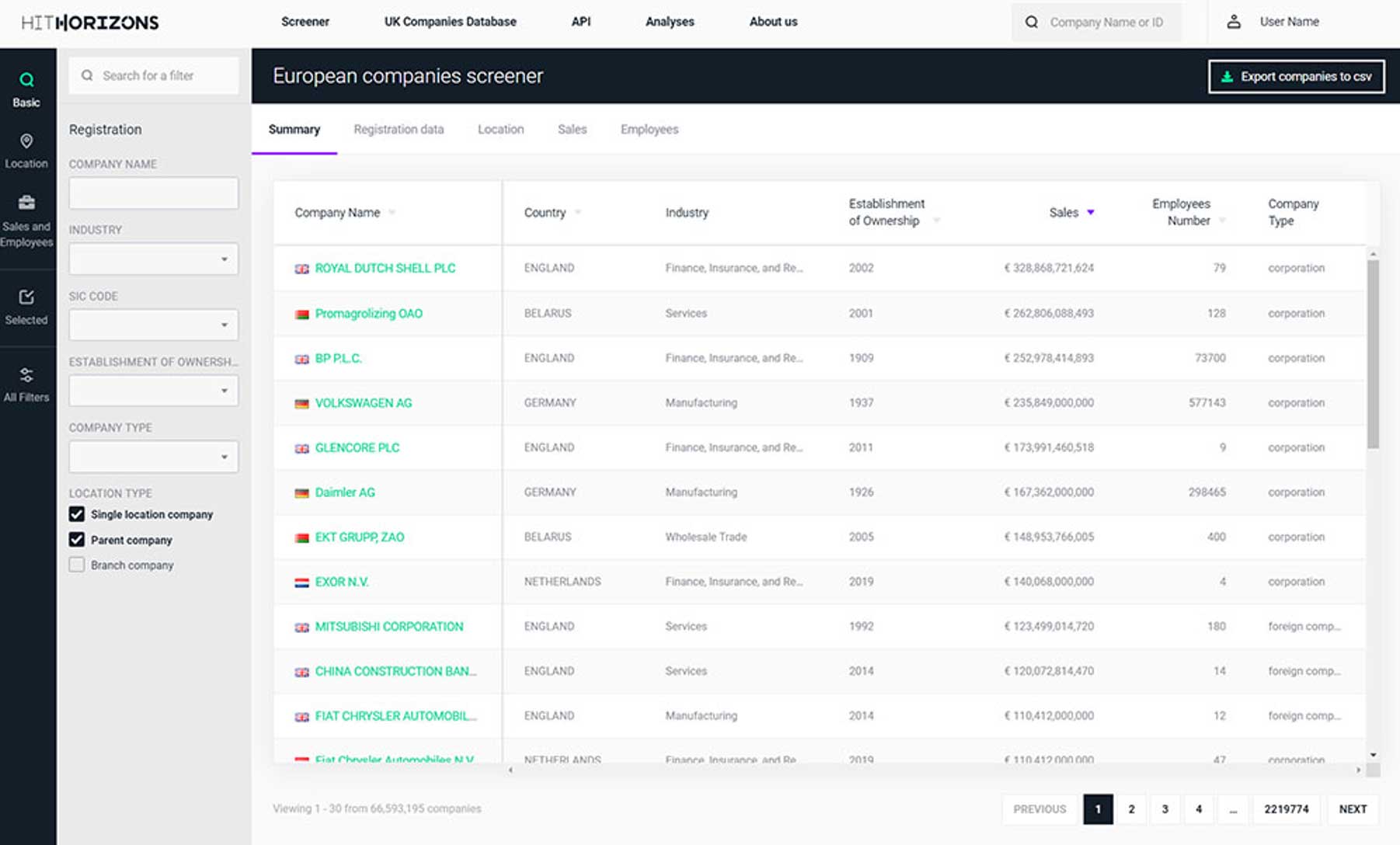Check Branch company checkbox
The height and width of the screenshot is (845, 1400).
coord(77,565)
